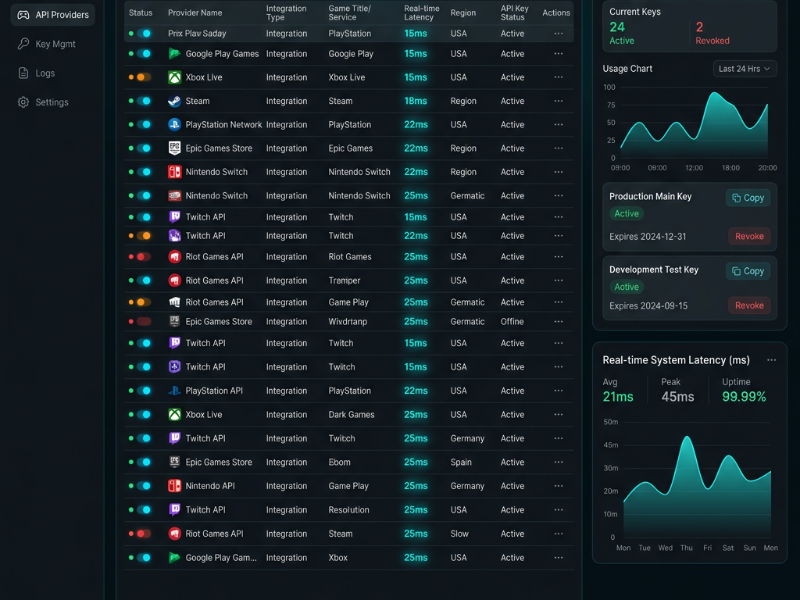Image resolution: width=800 pixels, height=600 pixels.
Task: Click the Xbox Live icon in the Dark Games row
Action: 174,414
